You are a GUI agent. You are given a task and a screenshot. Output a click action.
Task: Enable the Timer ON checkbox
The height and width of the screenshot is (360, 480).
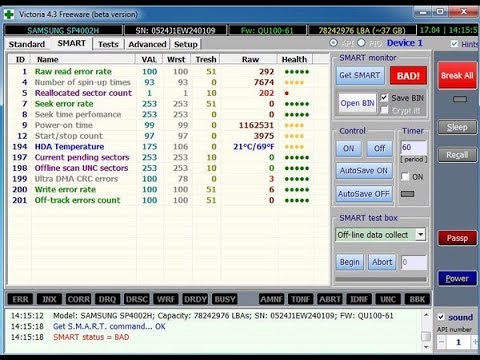coord(405,176)
